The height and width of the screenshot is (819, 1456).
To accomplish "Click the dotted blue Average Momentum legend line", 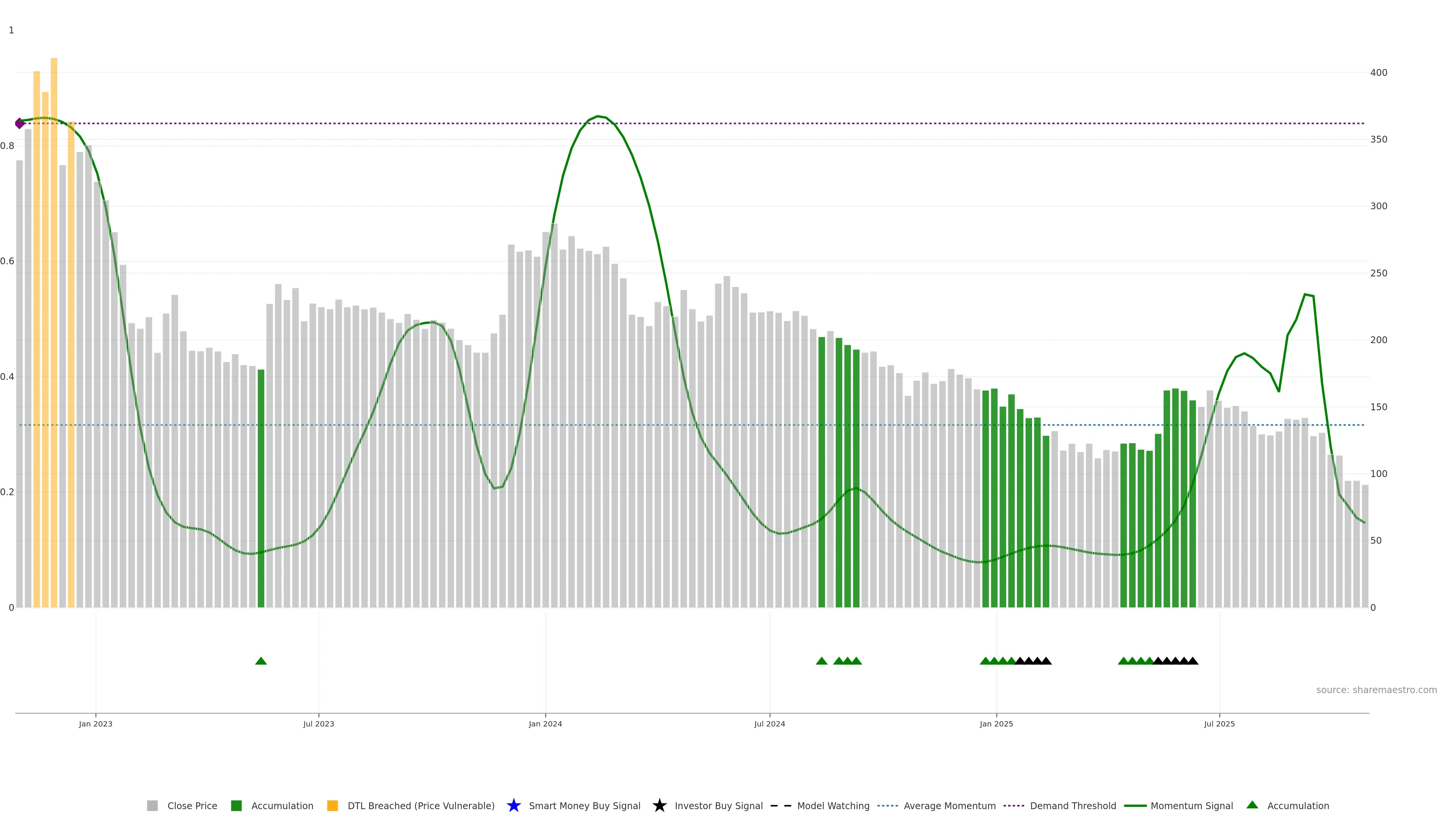I will coord(887,805).
